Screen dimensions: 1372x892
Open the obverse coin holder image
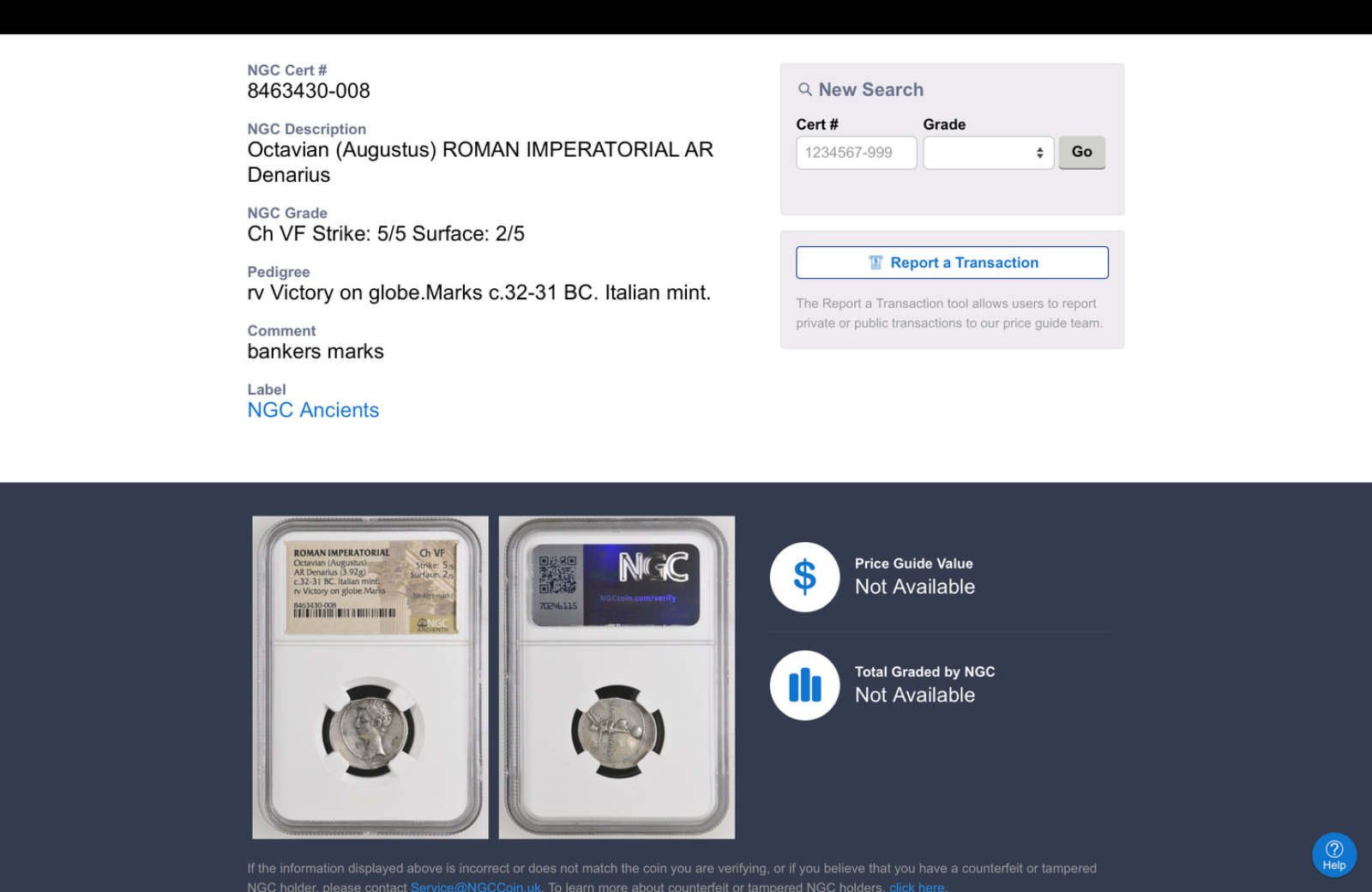370,678
